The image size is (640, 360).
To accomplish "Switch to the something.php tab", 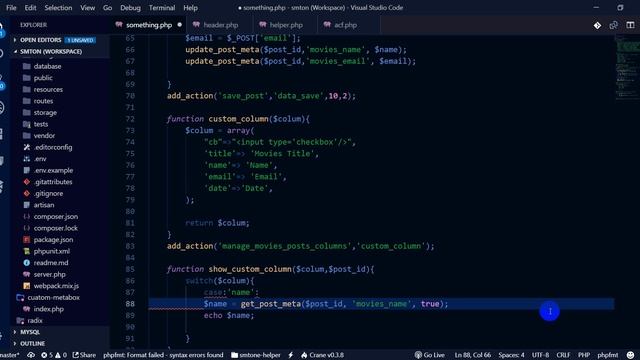I will click(x=149, y=25).
